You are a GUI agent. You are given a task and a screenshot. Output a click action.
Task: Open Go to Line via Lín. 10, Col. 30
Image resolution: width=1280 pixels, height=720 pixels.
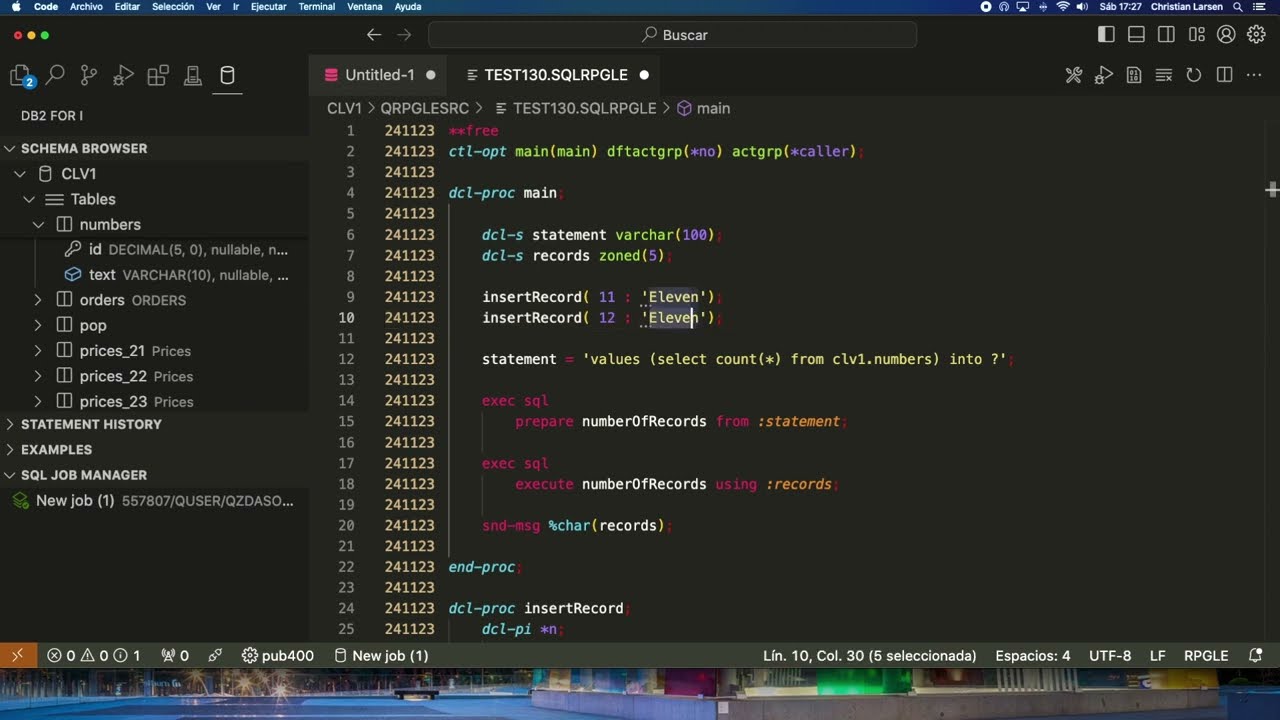tap(869, 656)
